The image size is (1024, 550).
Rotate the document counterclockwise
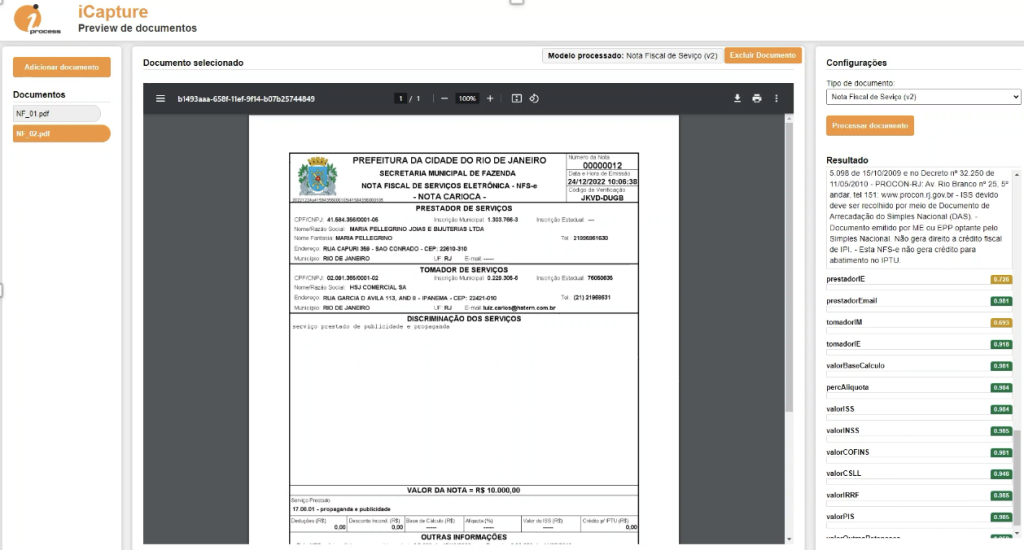[534, 99]
